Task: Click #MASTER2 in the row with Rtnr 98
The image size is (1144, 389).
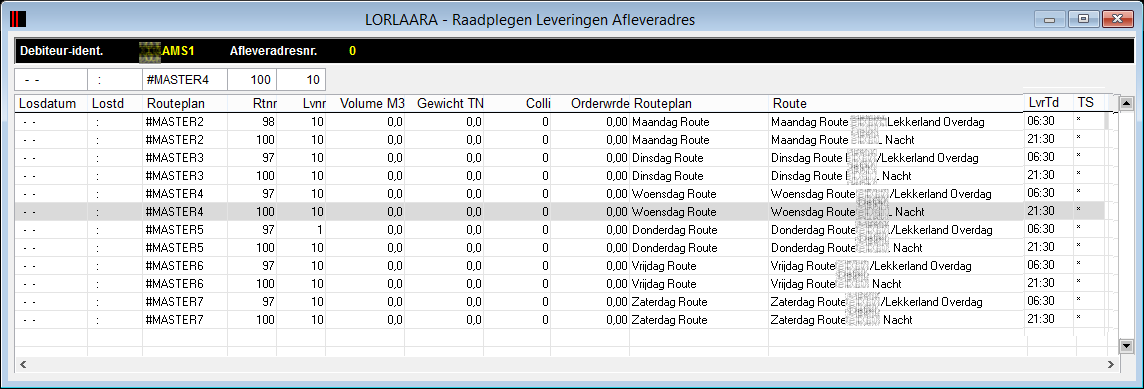Action: pos(175,122)
